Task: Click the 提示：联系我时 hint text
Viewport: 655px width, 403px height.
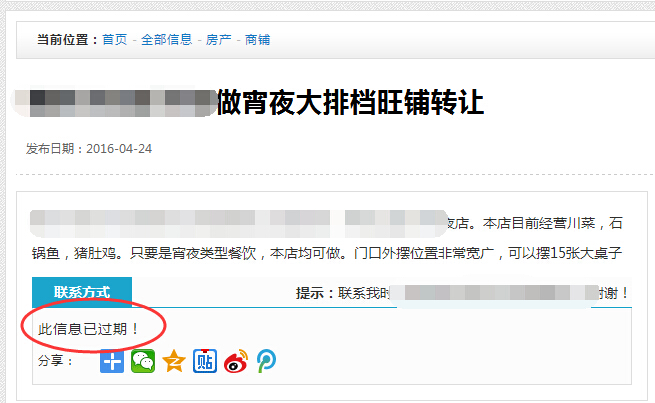Action: (343, 293)
